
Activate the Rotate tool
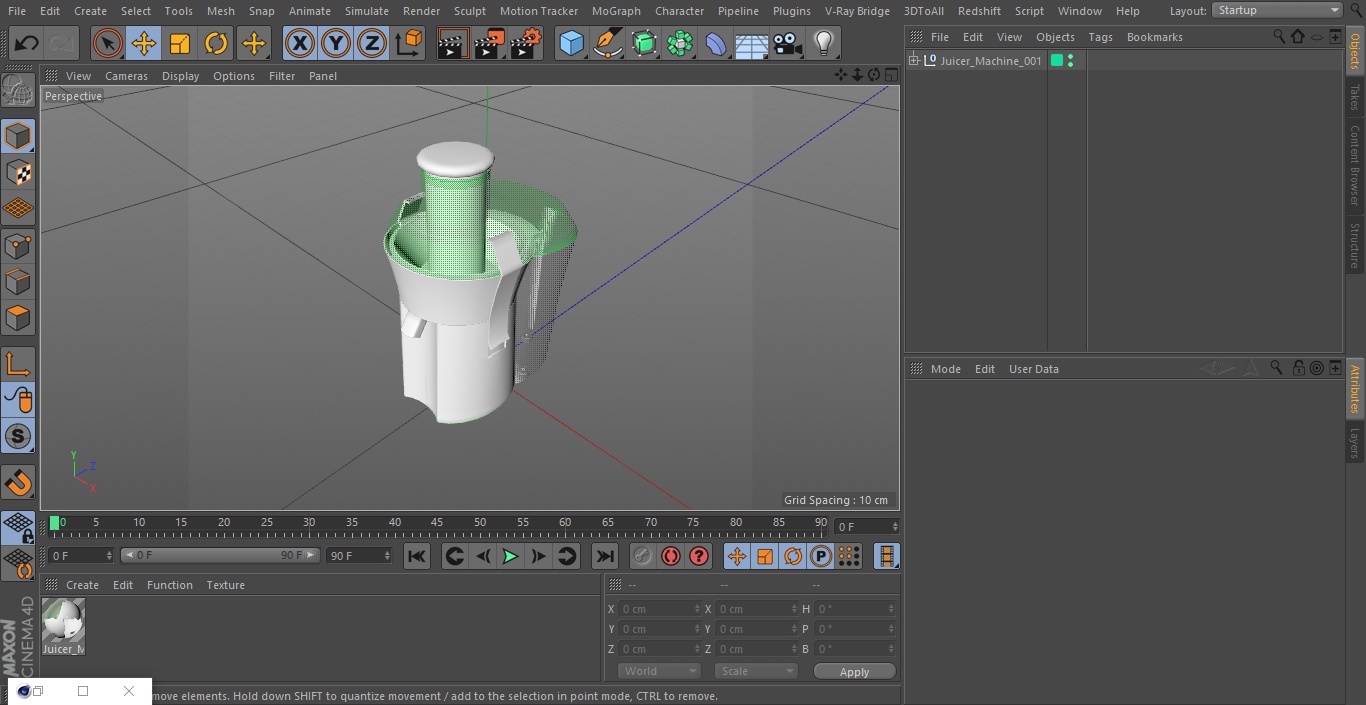tap(216, 43)
